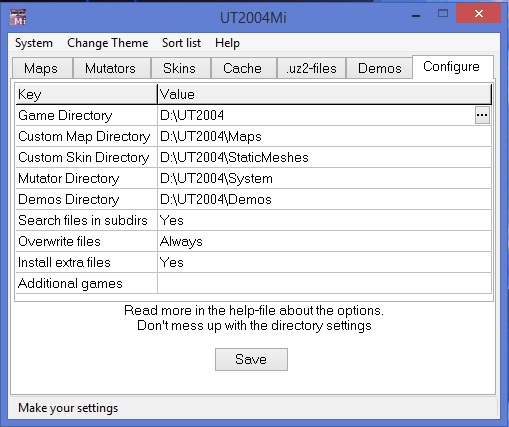Select the Additional games key label

coord(86,283)
